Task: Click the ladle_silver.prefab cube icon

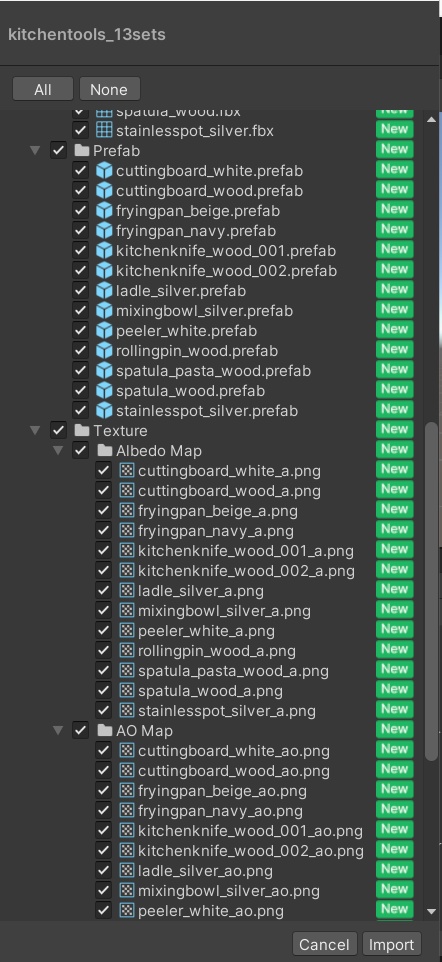Action: [104, 291]
